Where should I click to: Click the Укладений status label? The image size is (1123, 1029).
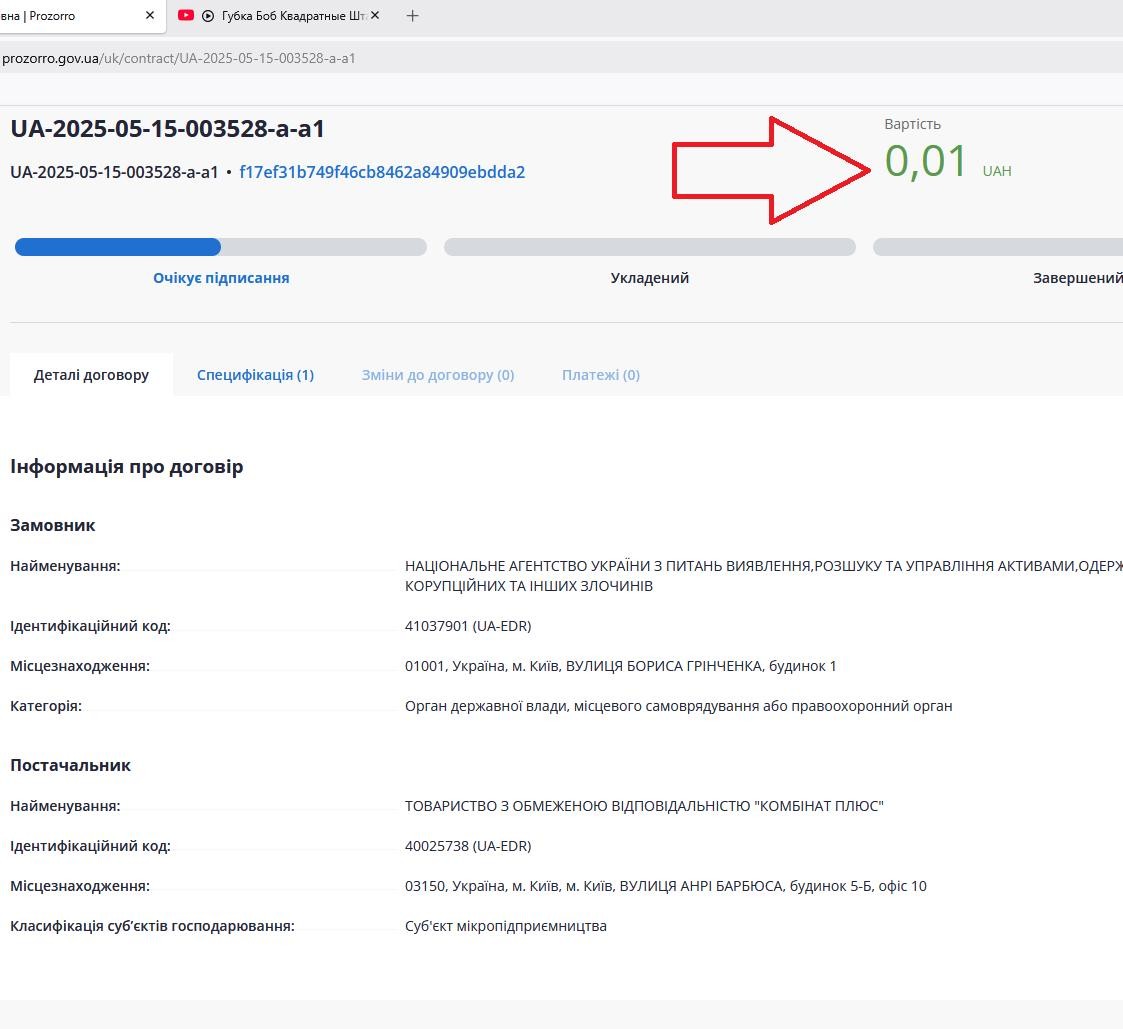click(x=650, y=278)
